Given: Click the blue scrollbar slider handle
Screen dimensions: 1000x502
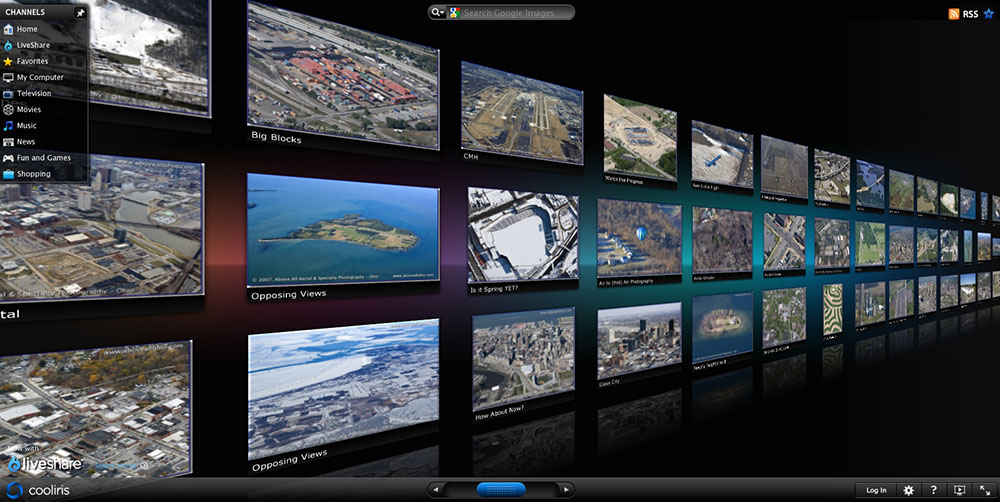Looking at the screenshot, I should coord(500,489).
